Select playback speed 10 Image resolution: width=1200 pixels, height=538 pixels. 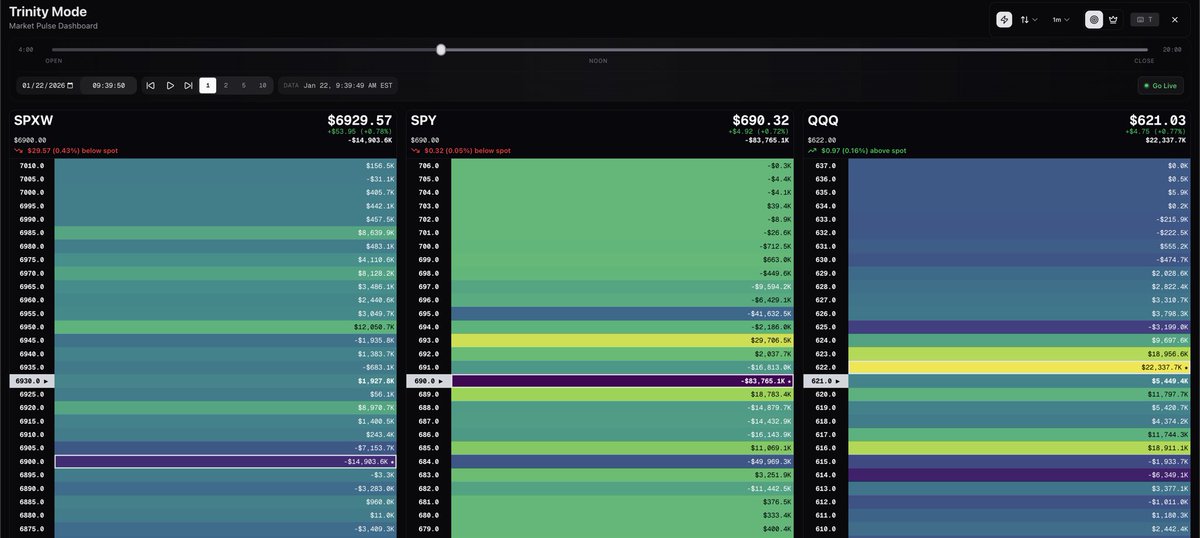point(262,86)
